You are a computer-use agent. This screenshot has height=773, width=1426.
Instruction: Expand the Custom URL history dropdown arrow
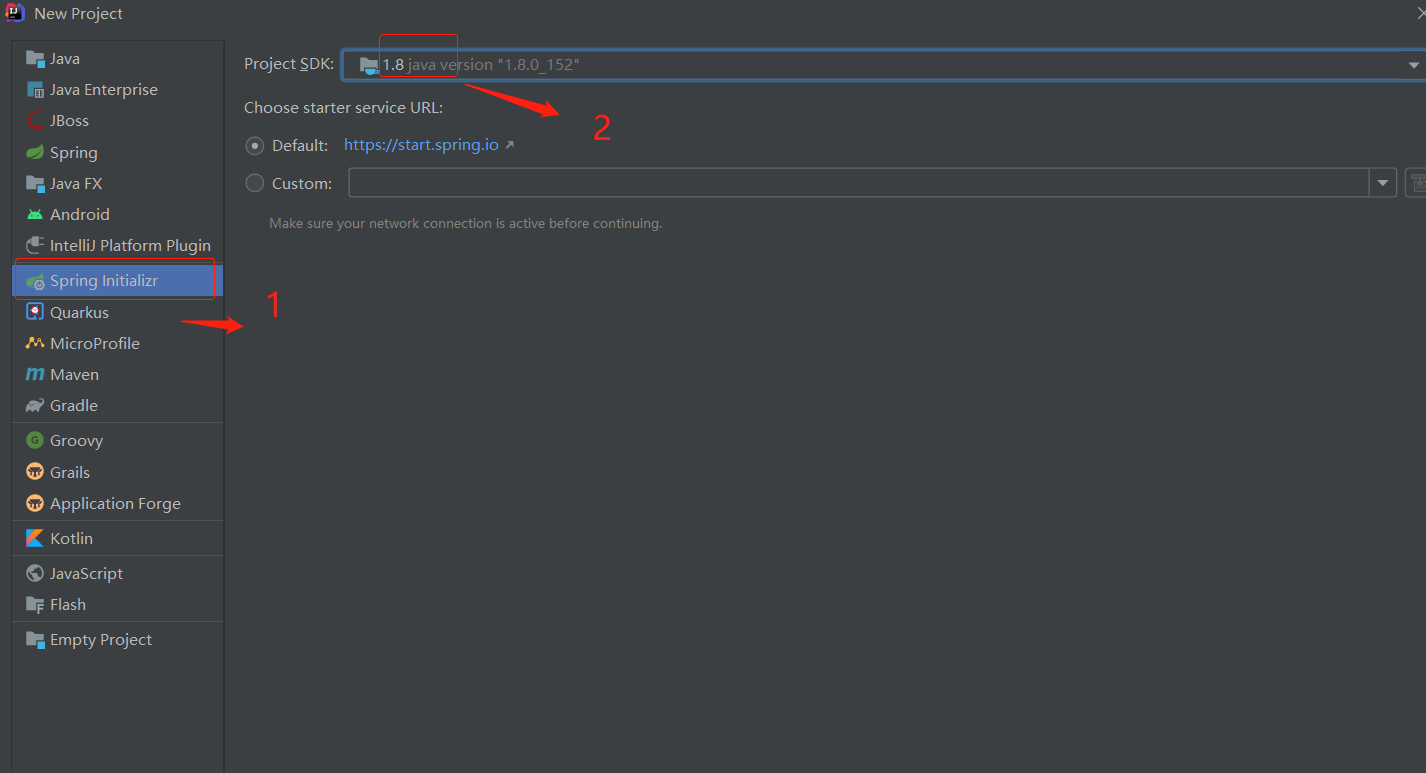coord(1383,183)
